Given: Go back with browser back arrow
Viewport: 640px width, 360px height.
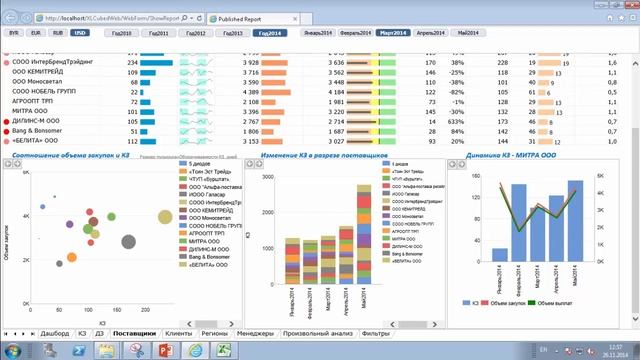Looking at the screenshot, I should point(11,18).
